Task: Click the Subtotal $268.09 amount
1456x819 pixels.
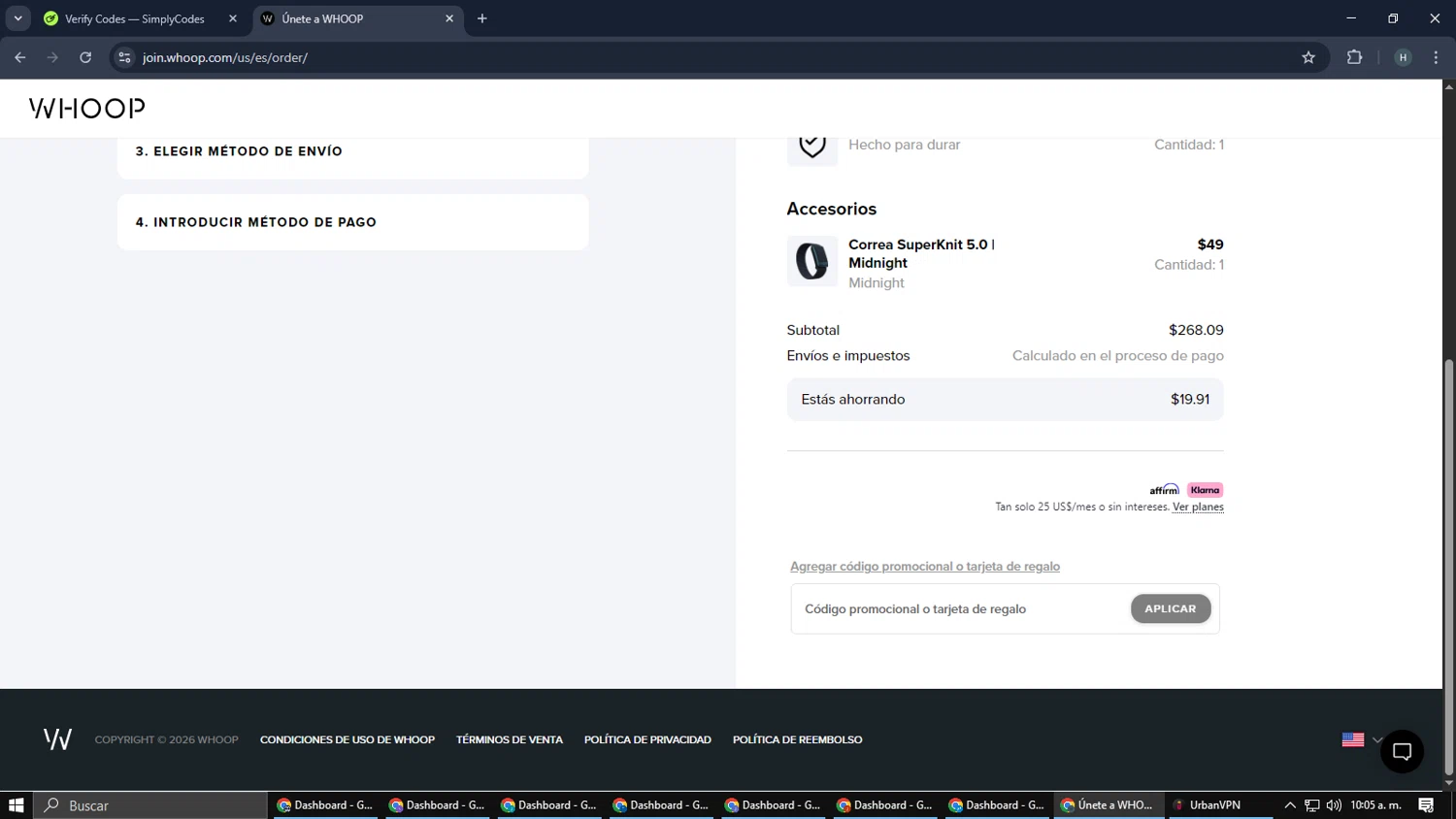Action: click(1196, 330)
